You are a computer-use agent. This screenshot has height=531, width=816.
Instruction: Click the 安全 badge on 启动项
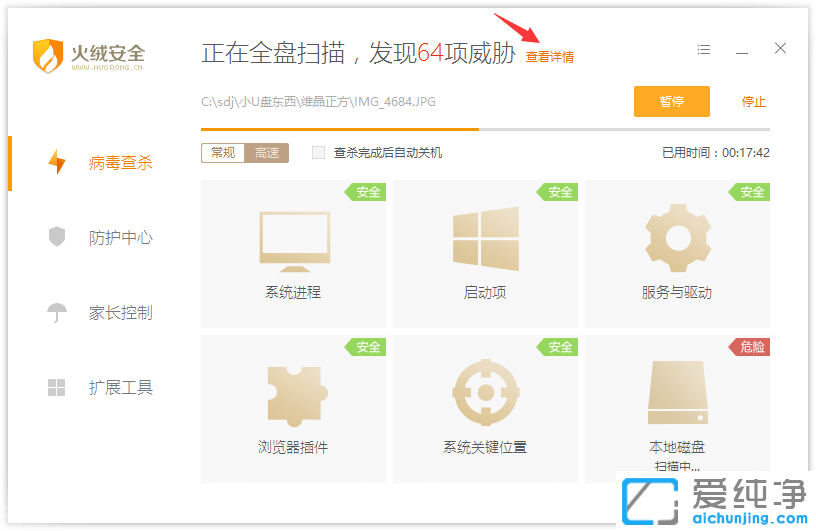click(557, 192)
